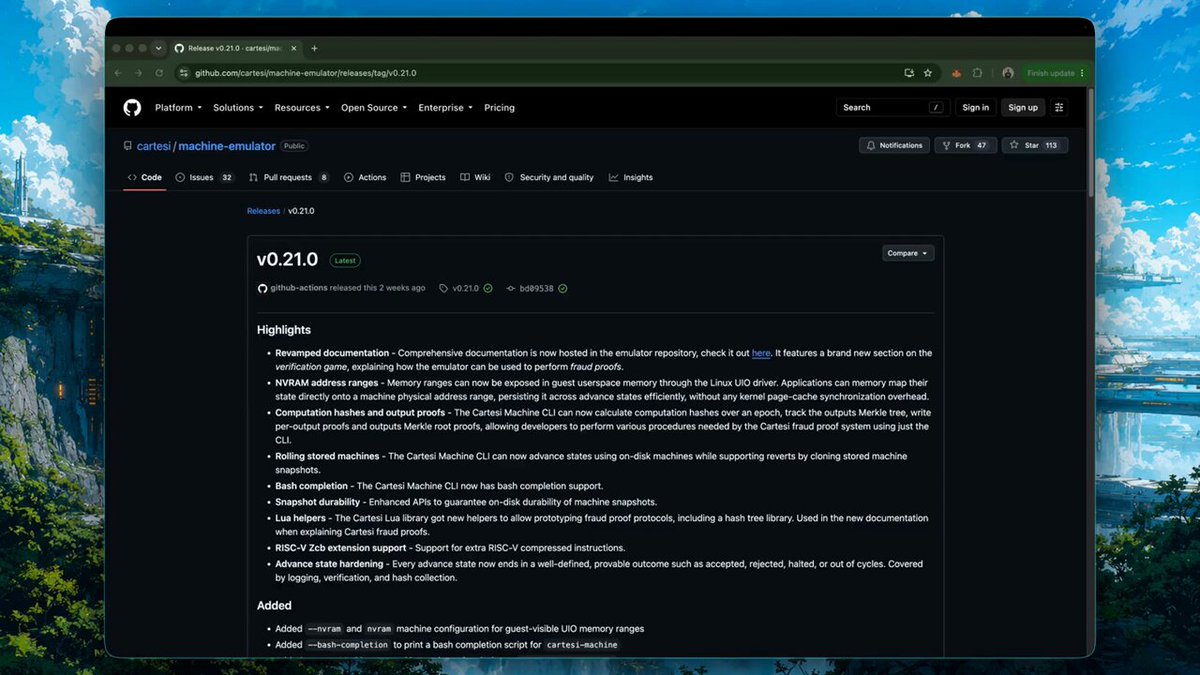Follow the 'here' documentation link
The width and height of the screenshot is (1200, 675).
tap(761, 353)
